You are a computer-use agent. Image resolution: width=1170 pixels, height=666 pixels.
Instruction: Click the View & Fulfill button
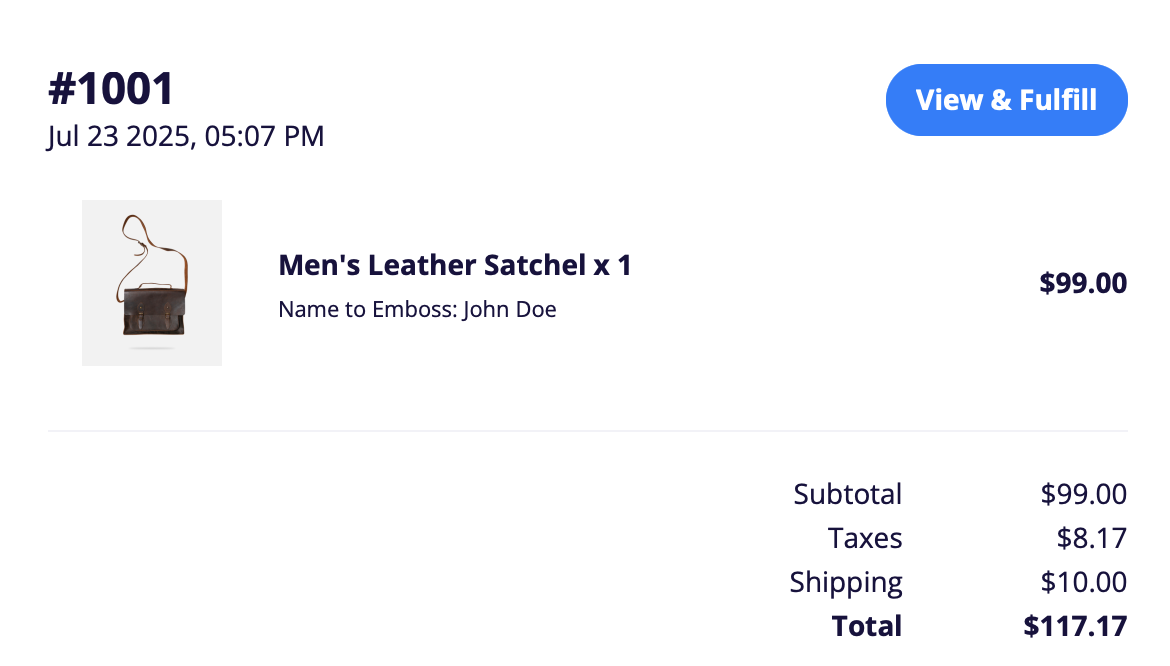pyautogui.click(x=1007, y=100)
